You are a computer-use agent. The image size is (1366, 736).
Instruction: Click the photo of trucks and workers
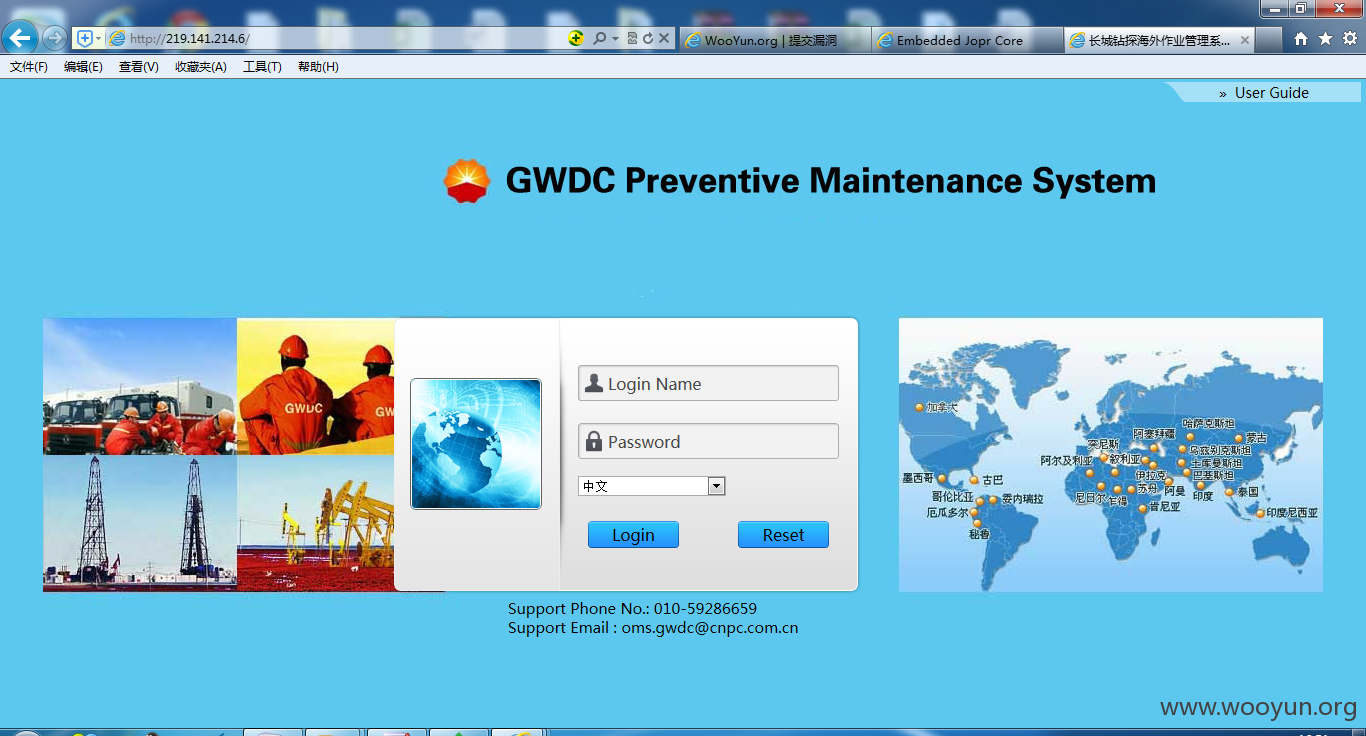(x=140, y=386)
